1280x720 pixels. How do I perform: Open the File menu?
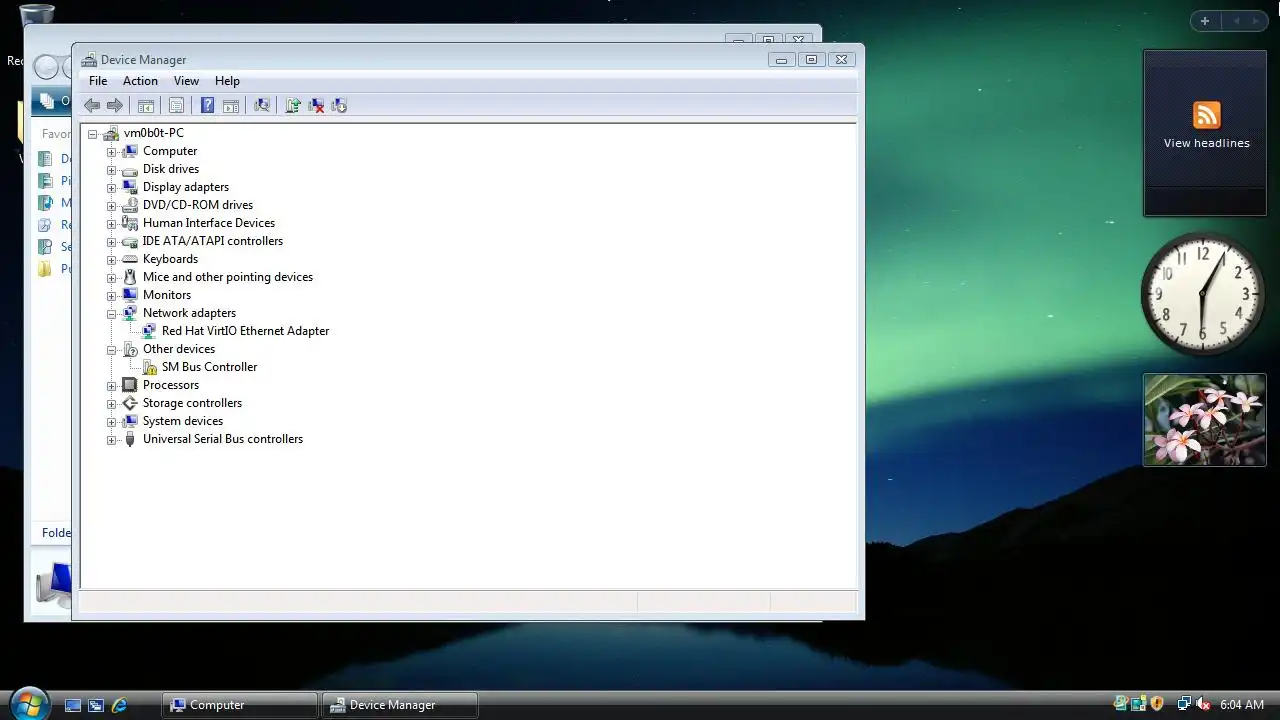[x=98, y=81]
